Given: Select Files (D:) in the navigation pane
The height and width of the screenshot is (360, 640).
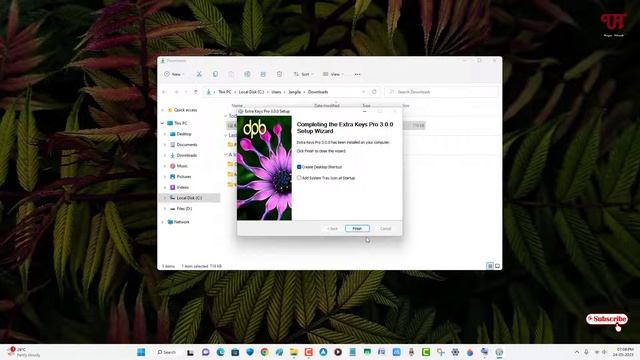Looking at the screenshot, I should pyautogui.click(x=184, y=209).
